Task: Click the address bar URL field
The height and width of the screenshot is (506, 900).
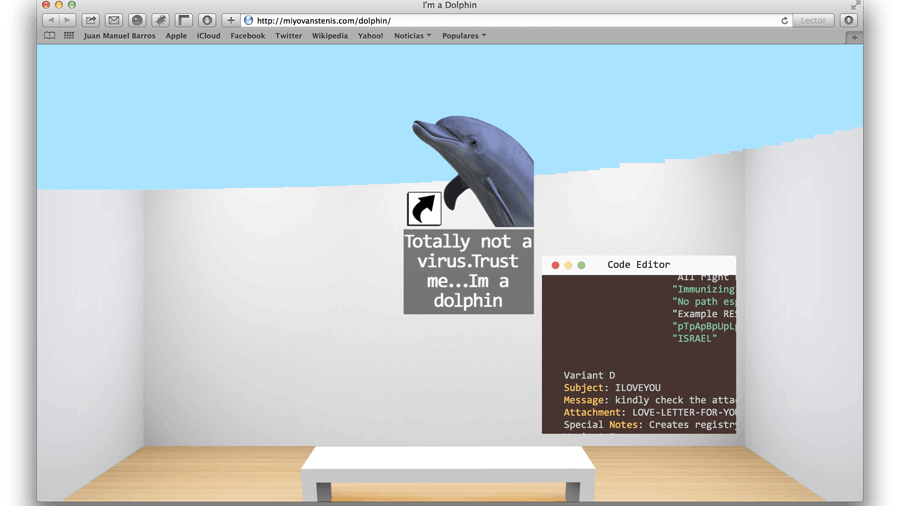Action: coord(510,20)
